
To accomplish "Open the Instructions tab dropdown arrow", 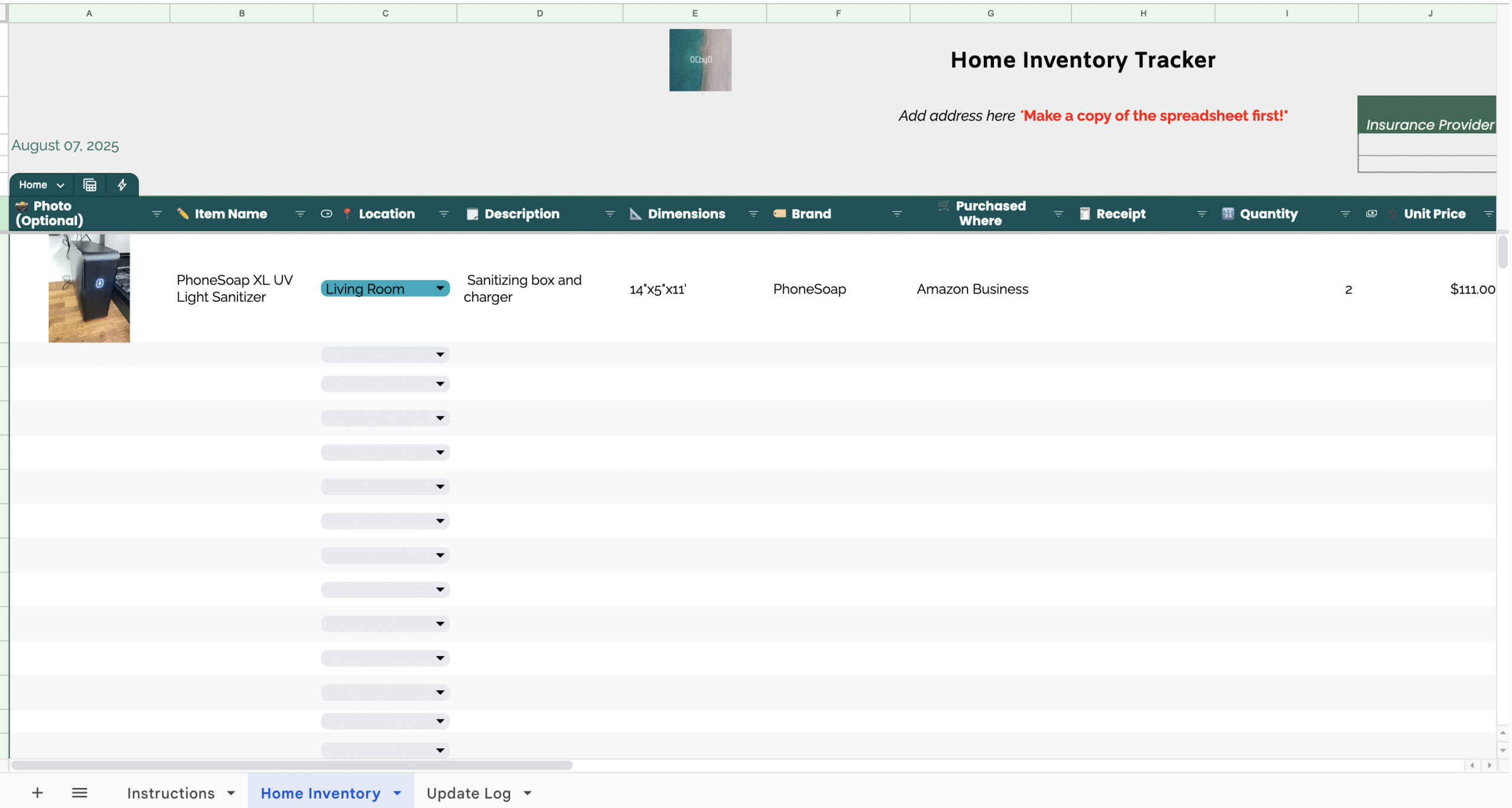I will tap(231, 793).
